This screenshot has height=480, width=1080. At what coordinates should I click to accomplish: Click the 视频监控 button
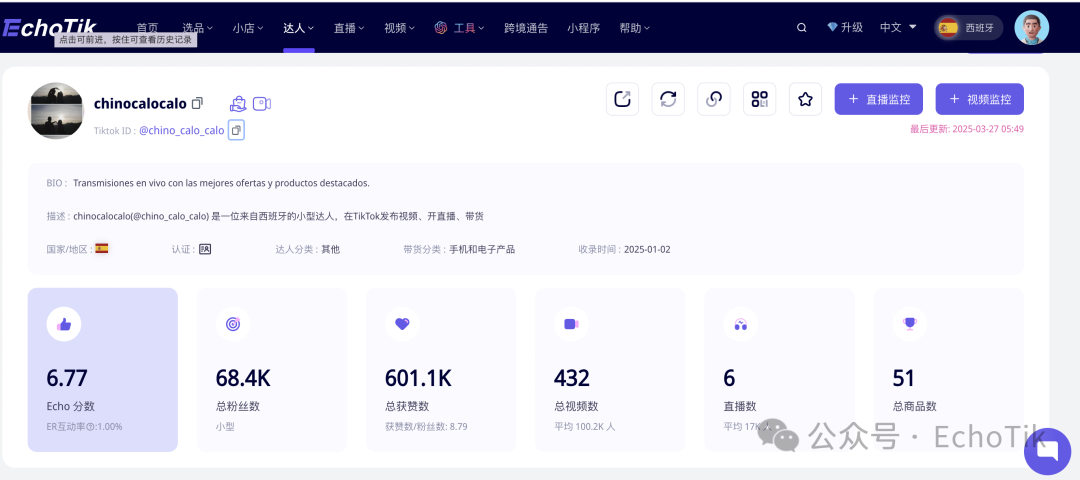(x=979, y=99)
